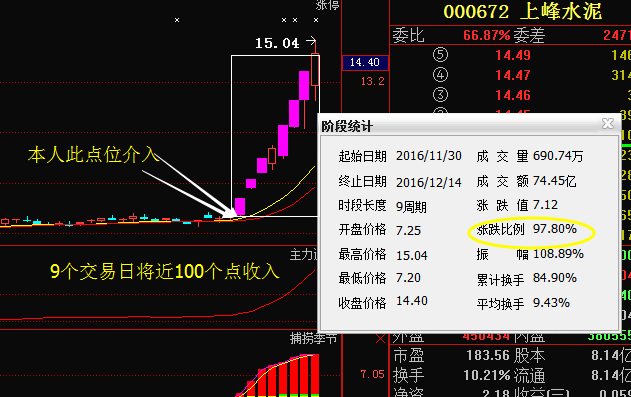This screenshot has height=397, width=631.
Task: Click the circled ③ order level icon
Action: pyautogui.click(x=440, y=95)
